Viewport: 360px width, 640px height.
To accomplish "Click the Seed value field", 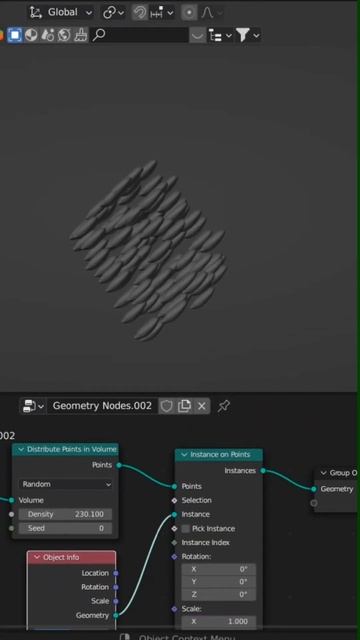I will pos(65,528).
